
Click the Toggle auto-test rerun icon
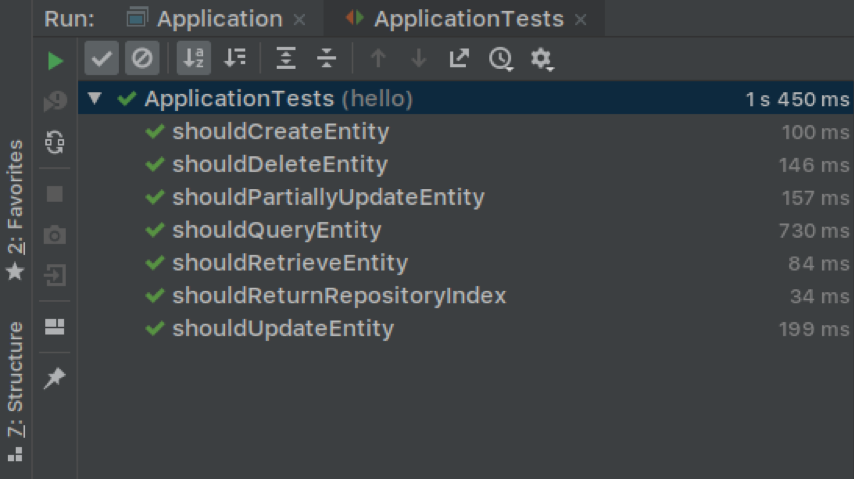[x=54, y=142]
